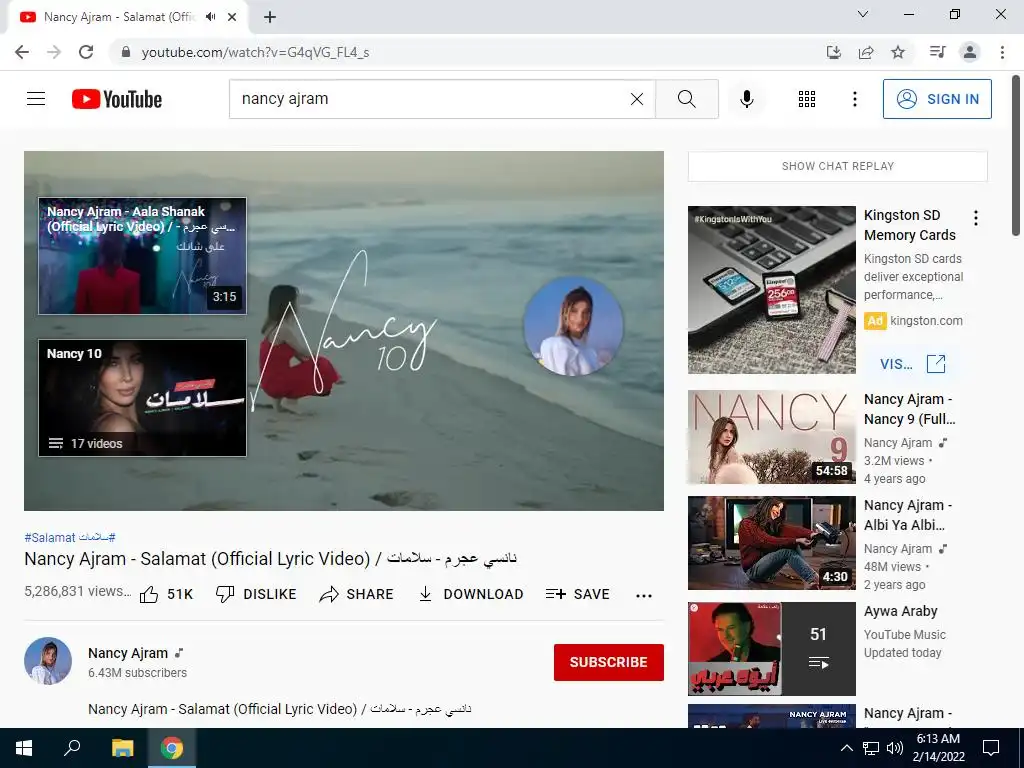Open the Windows Start menu
This screenshot has width=1024, height=768.
pos(24,748)
